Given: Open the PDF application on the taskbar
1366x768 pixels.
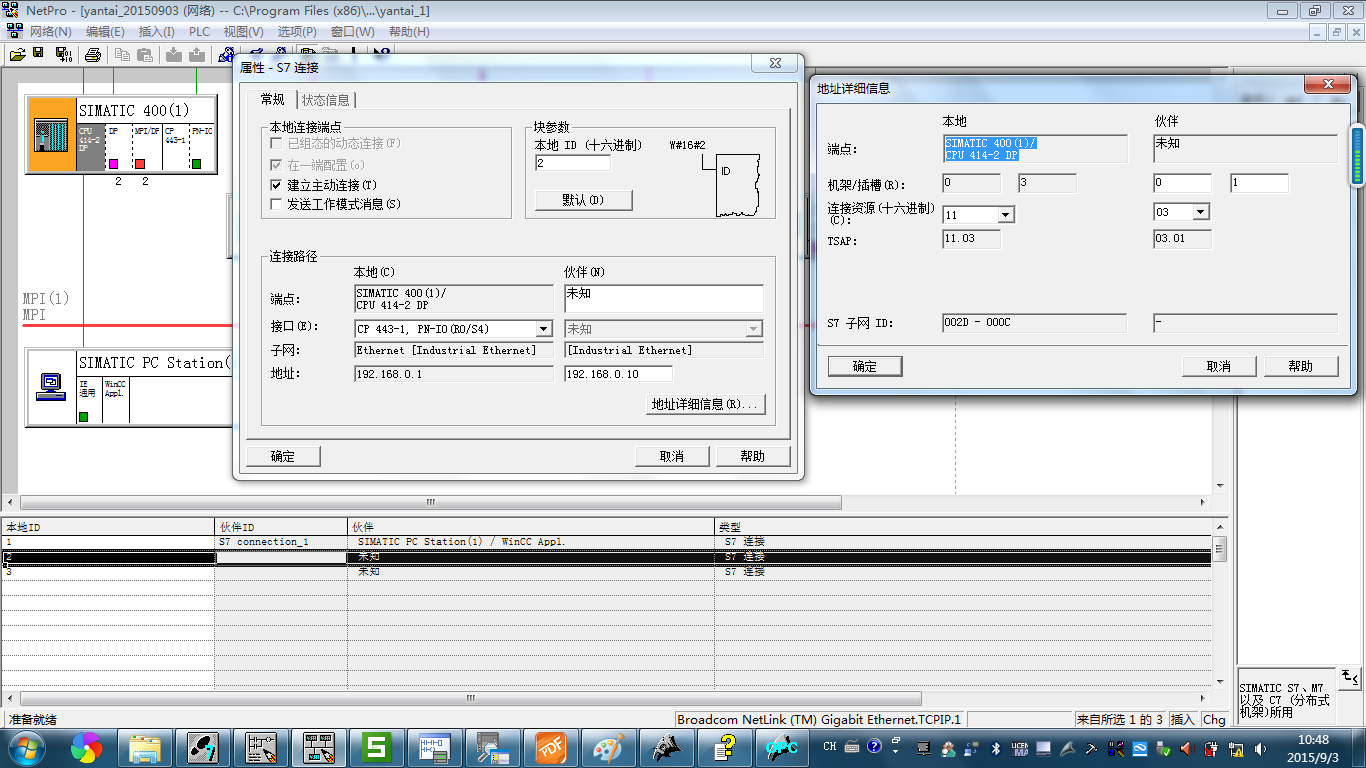Looking at the screenshot, I should point(551,747).
